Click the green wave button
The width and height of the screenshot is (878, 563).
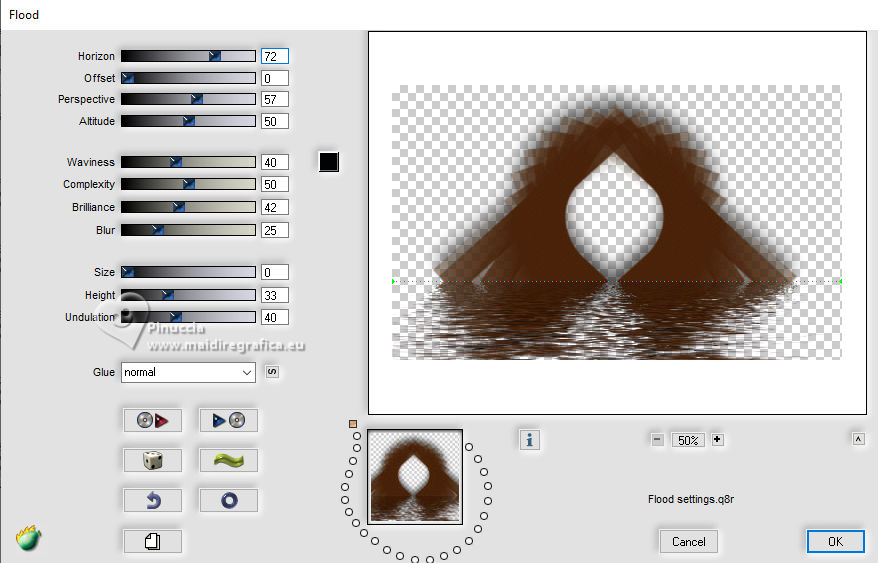point(228,460)
